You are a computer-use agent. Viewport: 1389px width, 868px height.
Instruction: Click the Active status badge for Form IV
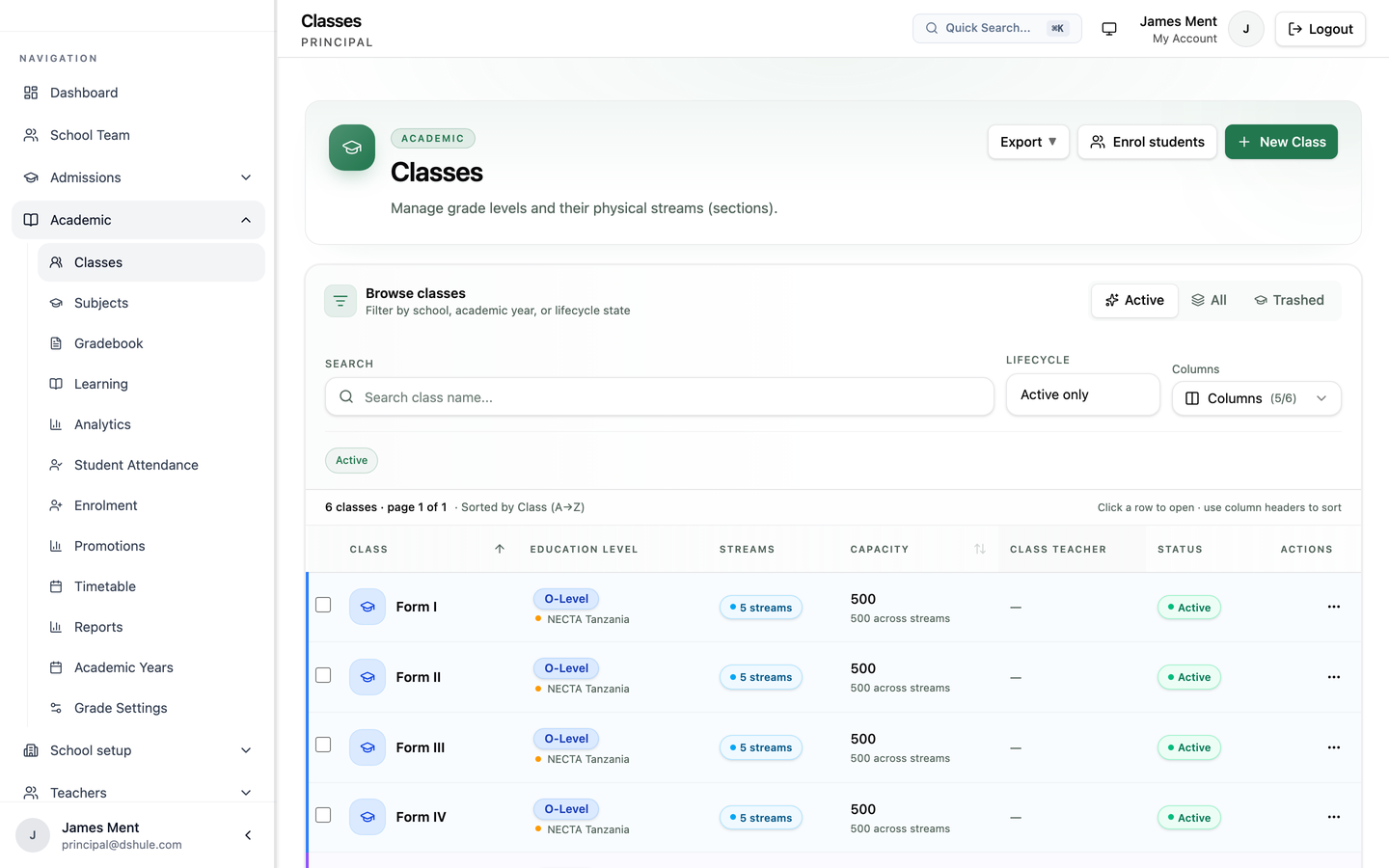(1189, 818)
